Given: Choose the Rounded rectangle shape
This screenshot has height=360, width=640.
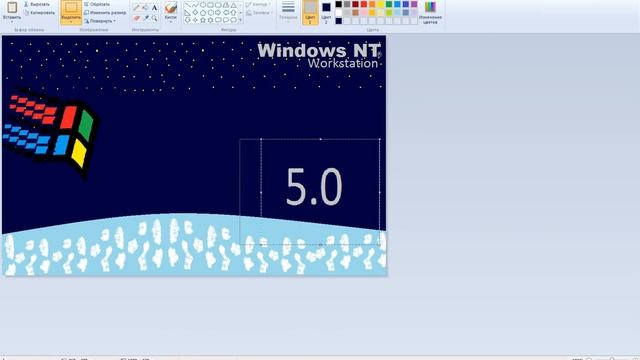Looking at the screenshot, I should [x=218, y=5].
